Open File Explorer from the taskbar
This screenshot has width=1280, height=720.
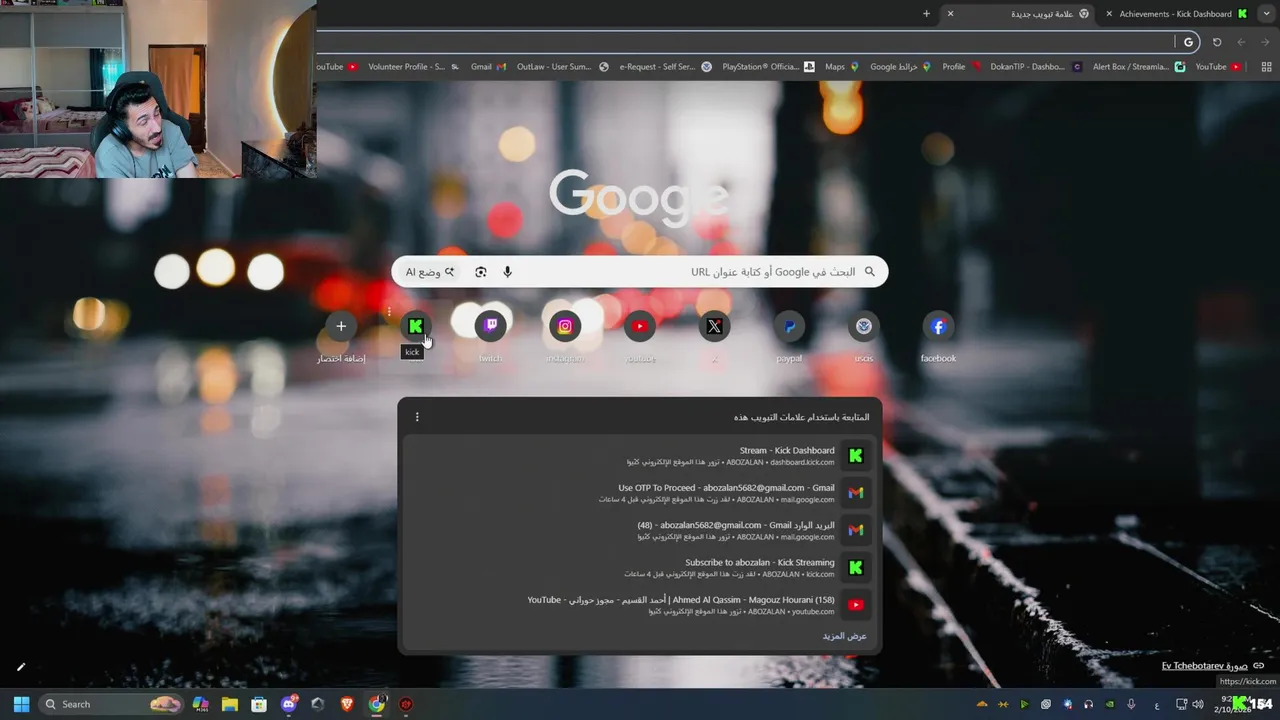(x=229, y=704)
